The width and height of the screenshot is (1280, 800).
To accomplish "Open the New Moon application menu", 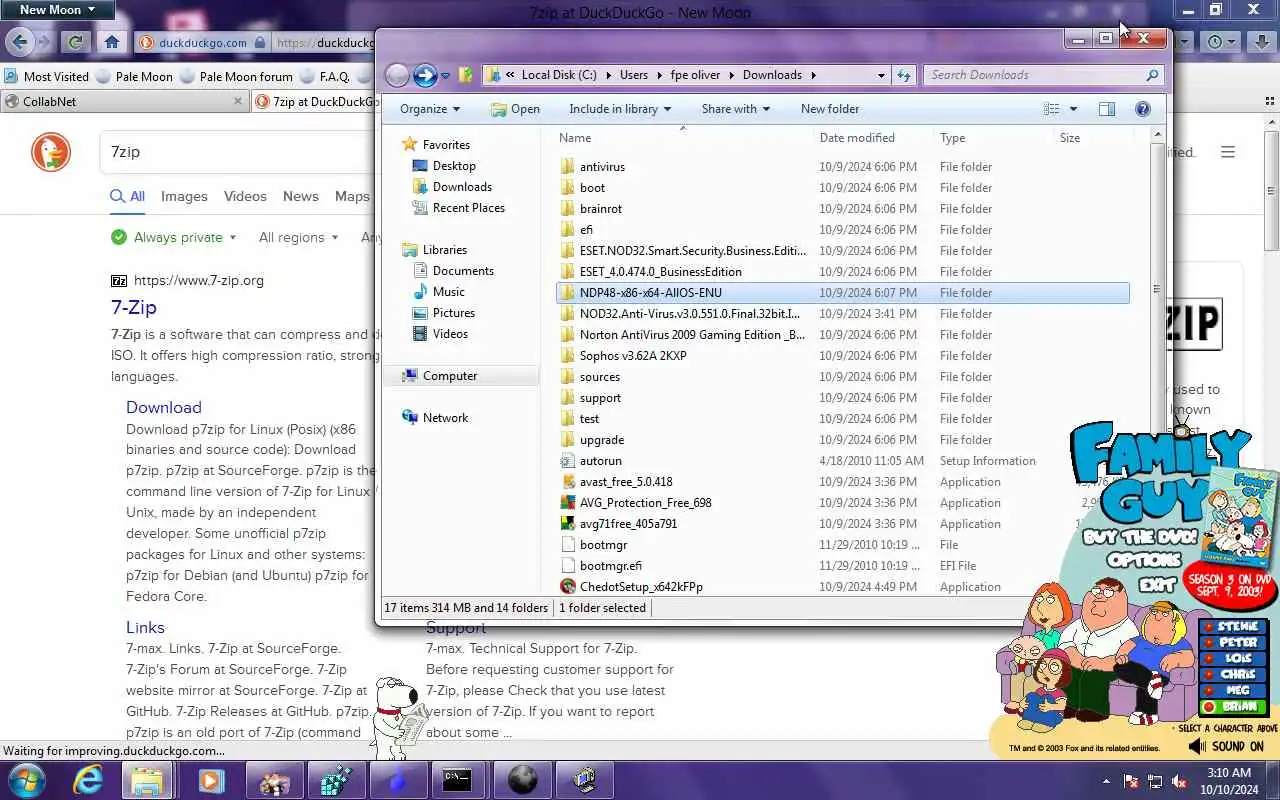I will pyautogui.click(x=57, y=10).
